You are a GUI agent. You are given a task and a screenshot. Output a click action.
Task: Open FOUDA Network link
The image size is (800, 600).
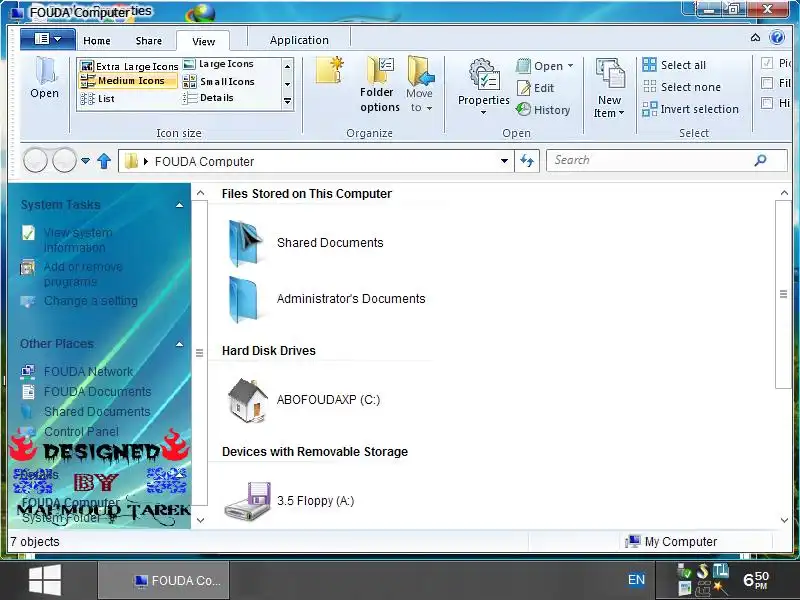click(x=88, y=371)
